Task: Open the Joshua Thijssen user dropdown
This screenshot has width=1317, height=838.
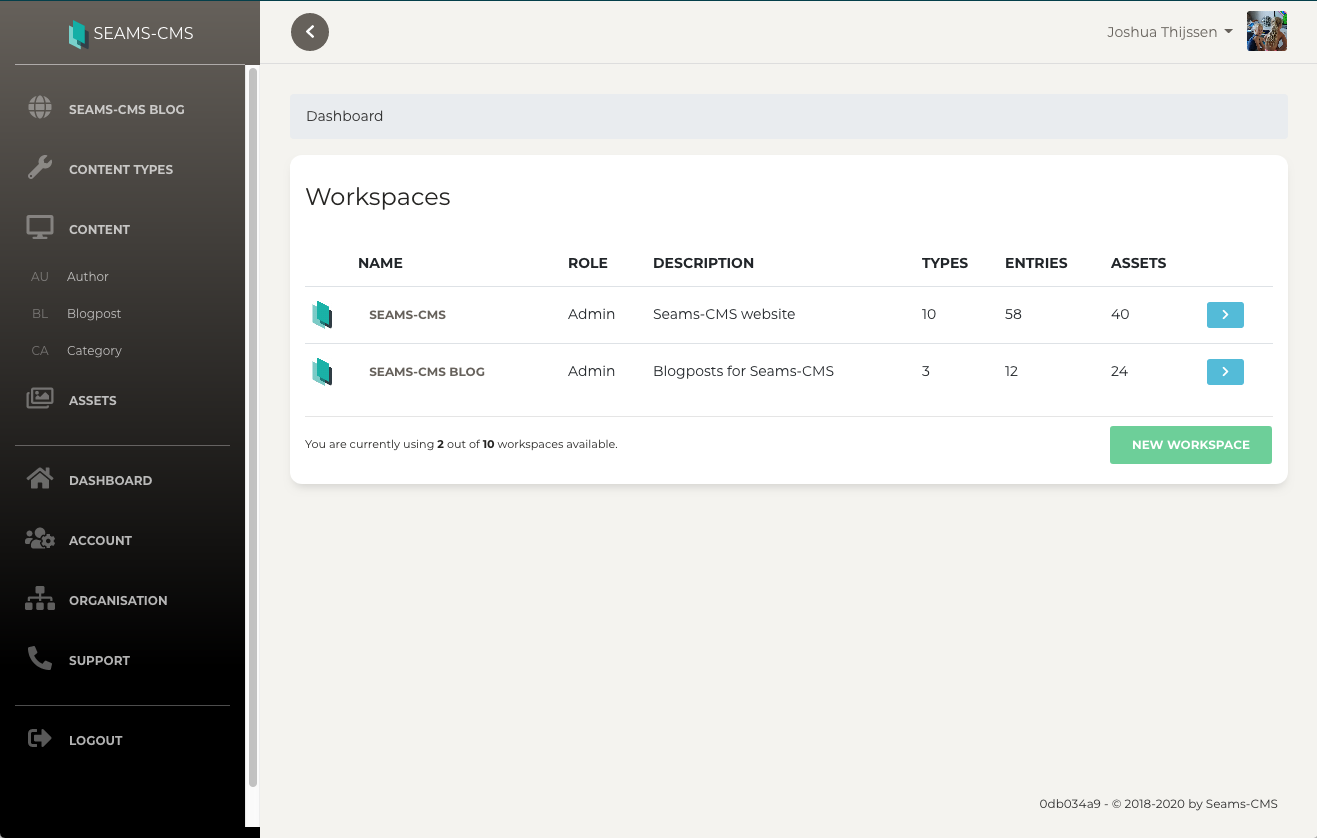Action: [1169, 32]
